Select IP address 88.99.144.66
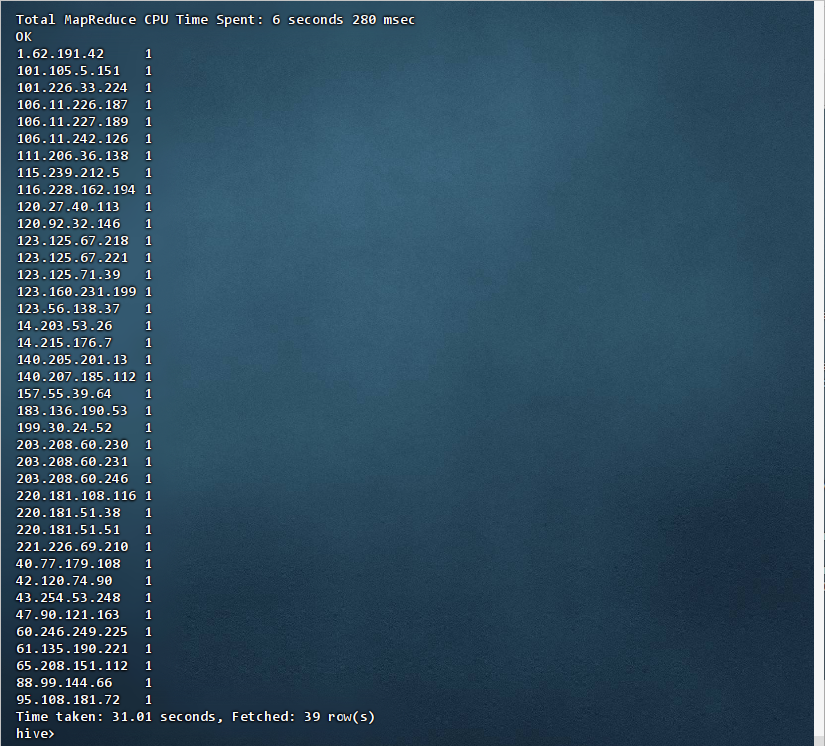Screen dimensions: 825x746 (x=64, y=682)
